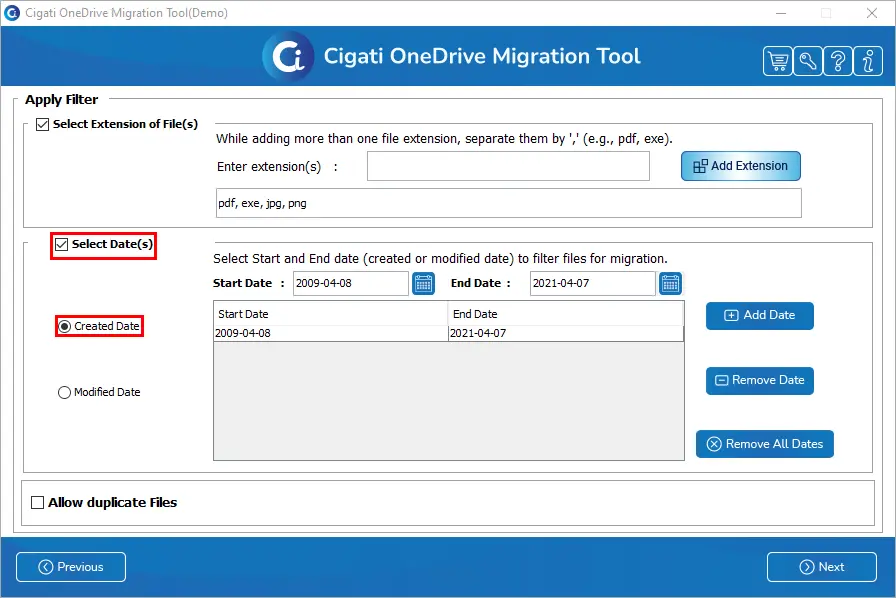Choose the Modified Date radio option

65,392
